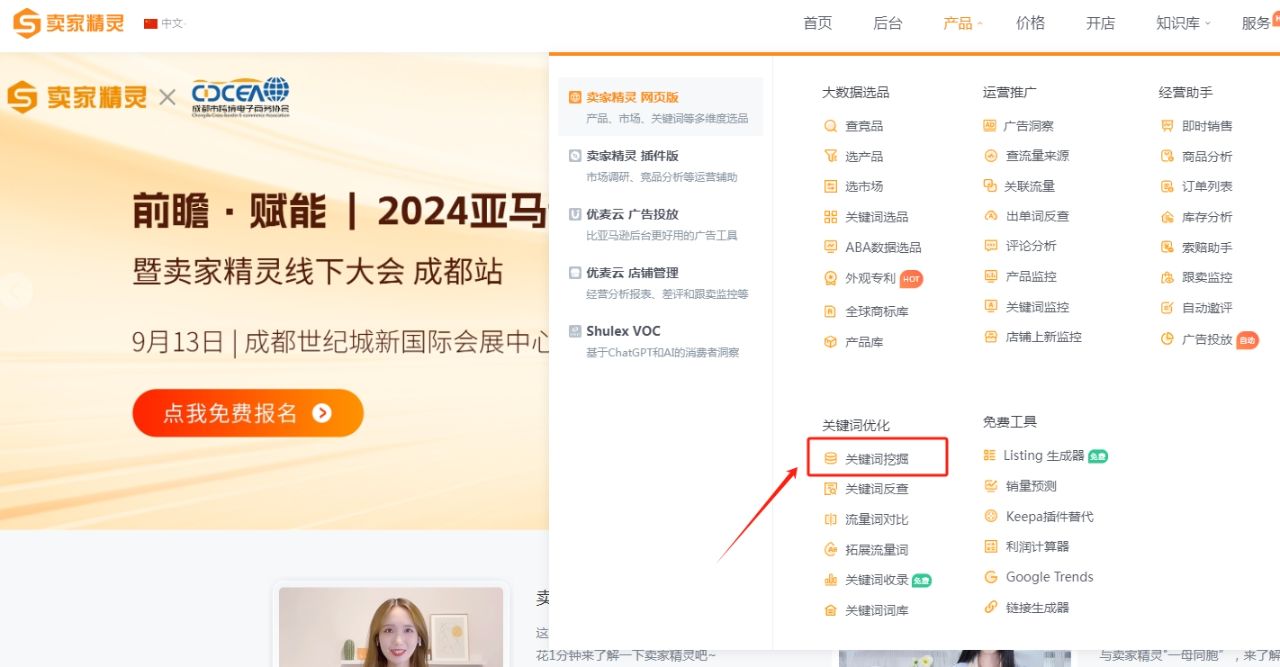Click the 卖家精灵 logo in the top bar
The image size is (1280, 667).
[x=69, y=23]
